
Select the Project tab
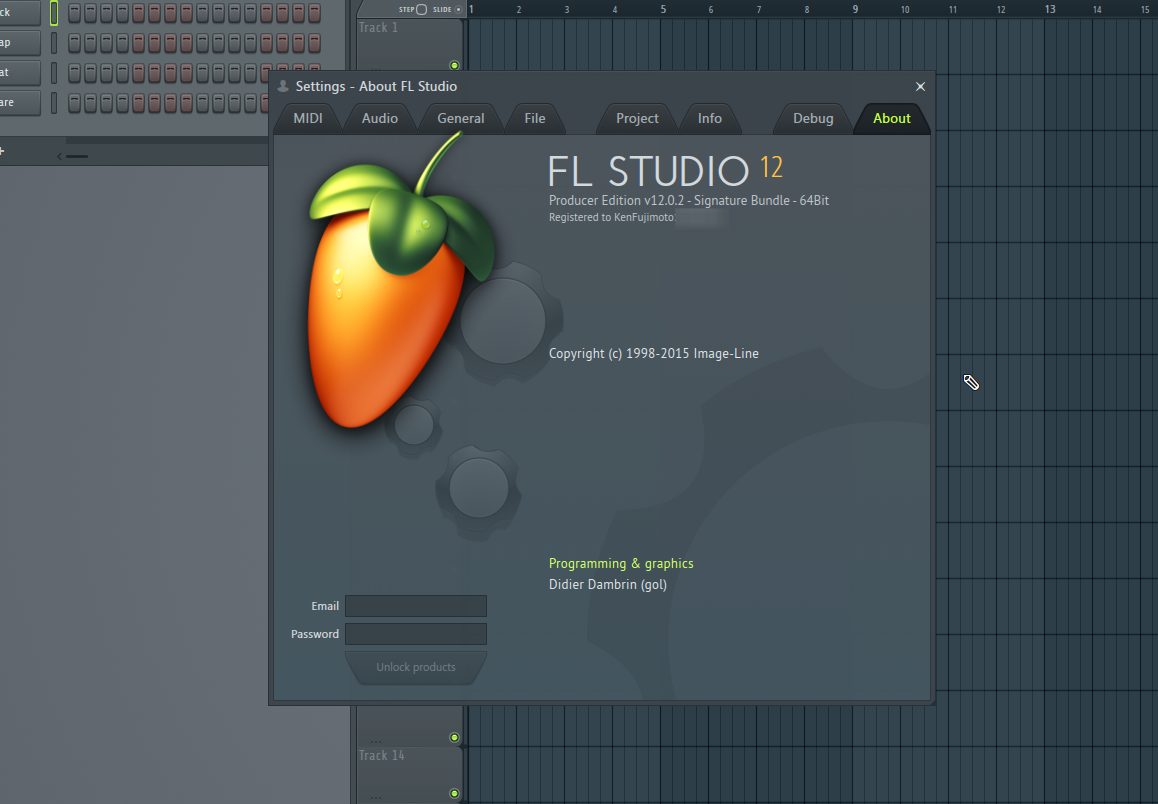pos(637,118)
